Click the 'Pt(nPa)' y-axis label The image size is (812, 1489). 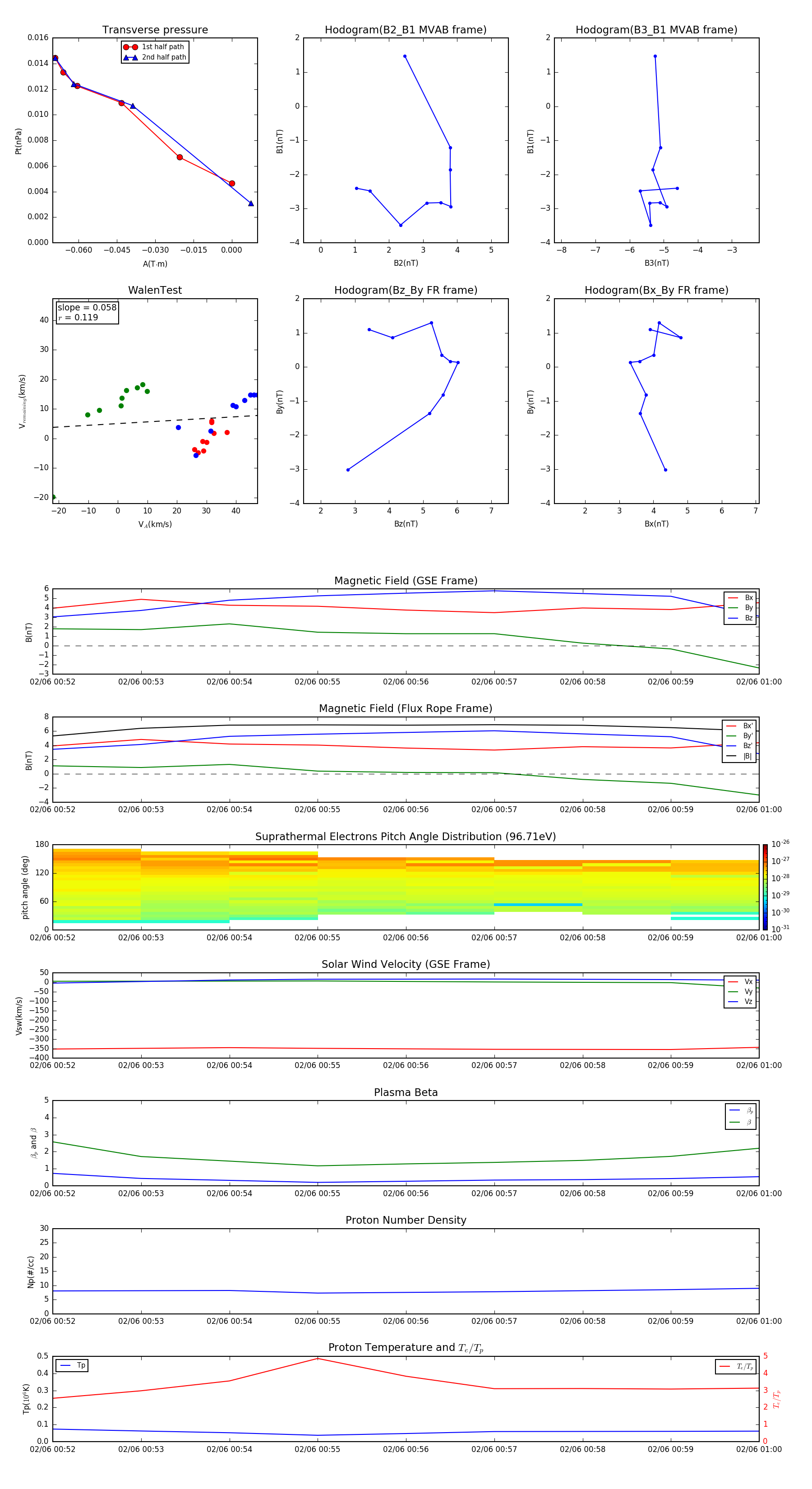(18, 140)
